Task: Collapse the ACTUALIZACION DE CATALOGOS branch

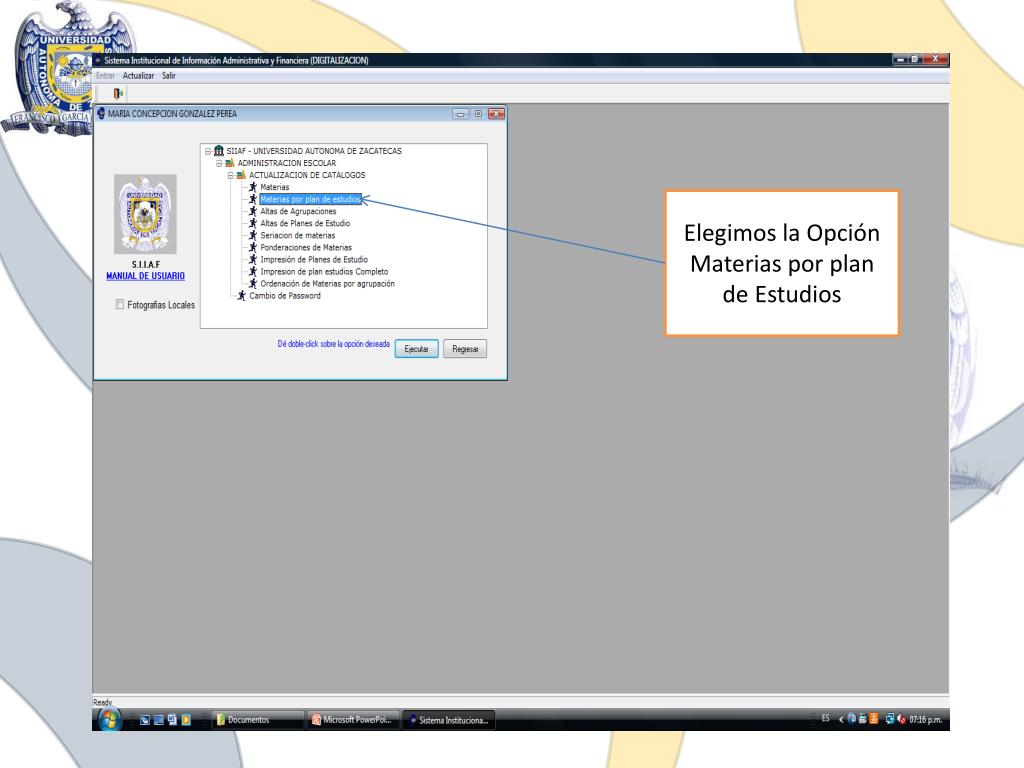Action: (231, 175)
